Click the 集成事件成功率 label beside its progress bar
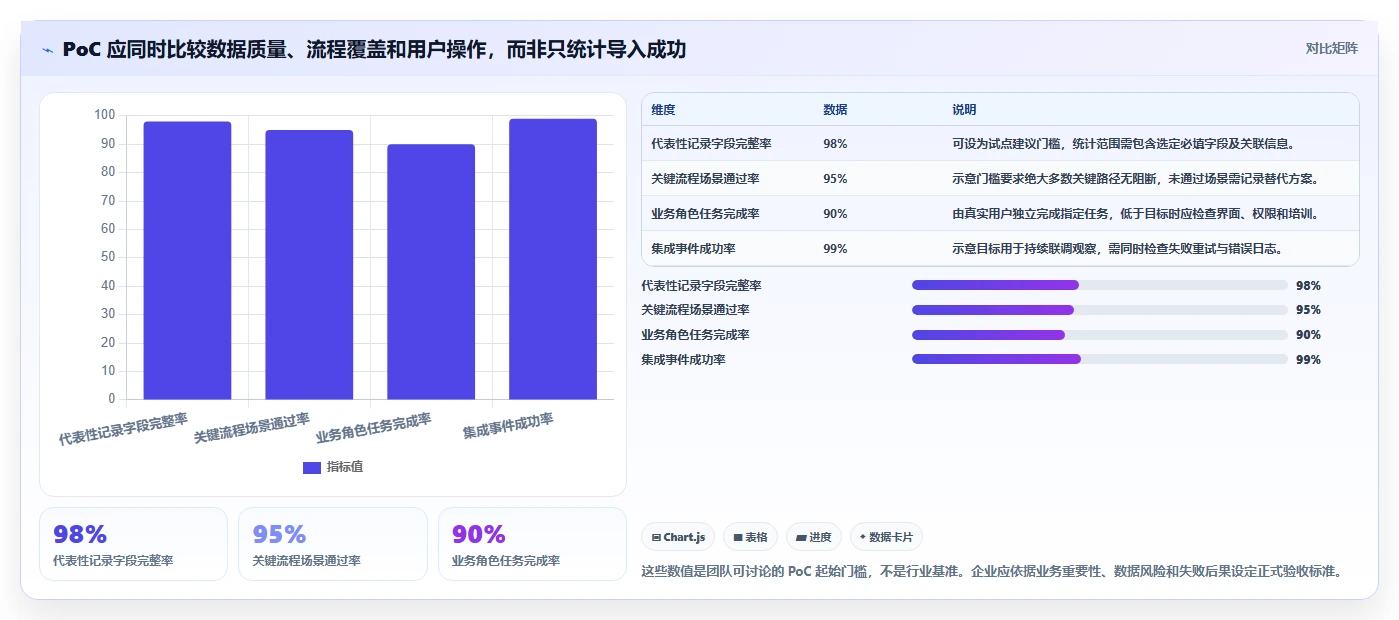 pos(683,359)
